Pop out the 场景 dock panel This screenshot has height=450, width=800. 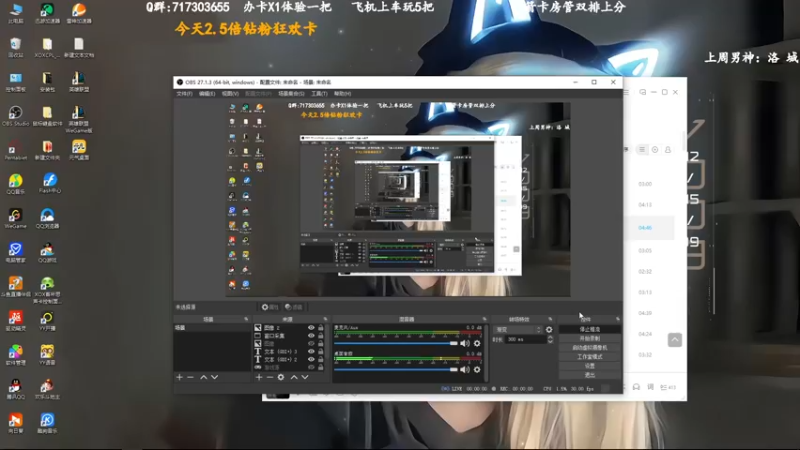point(246,319)
